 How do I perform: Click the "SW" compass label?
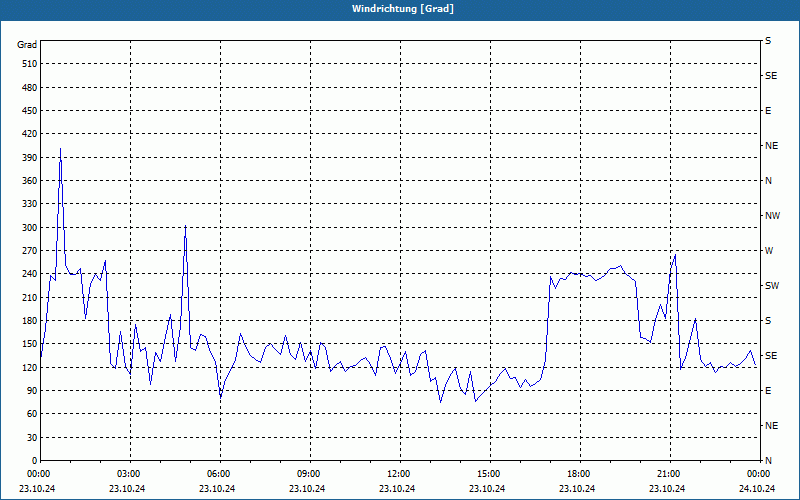(772, 286)
